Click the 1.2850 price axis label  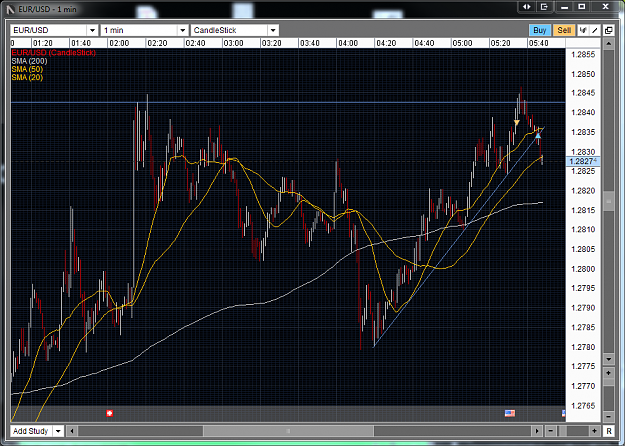click(x=583, y=74)
